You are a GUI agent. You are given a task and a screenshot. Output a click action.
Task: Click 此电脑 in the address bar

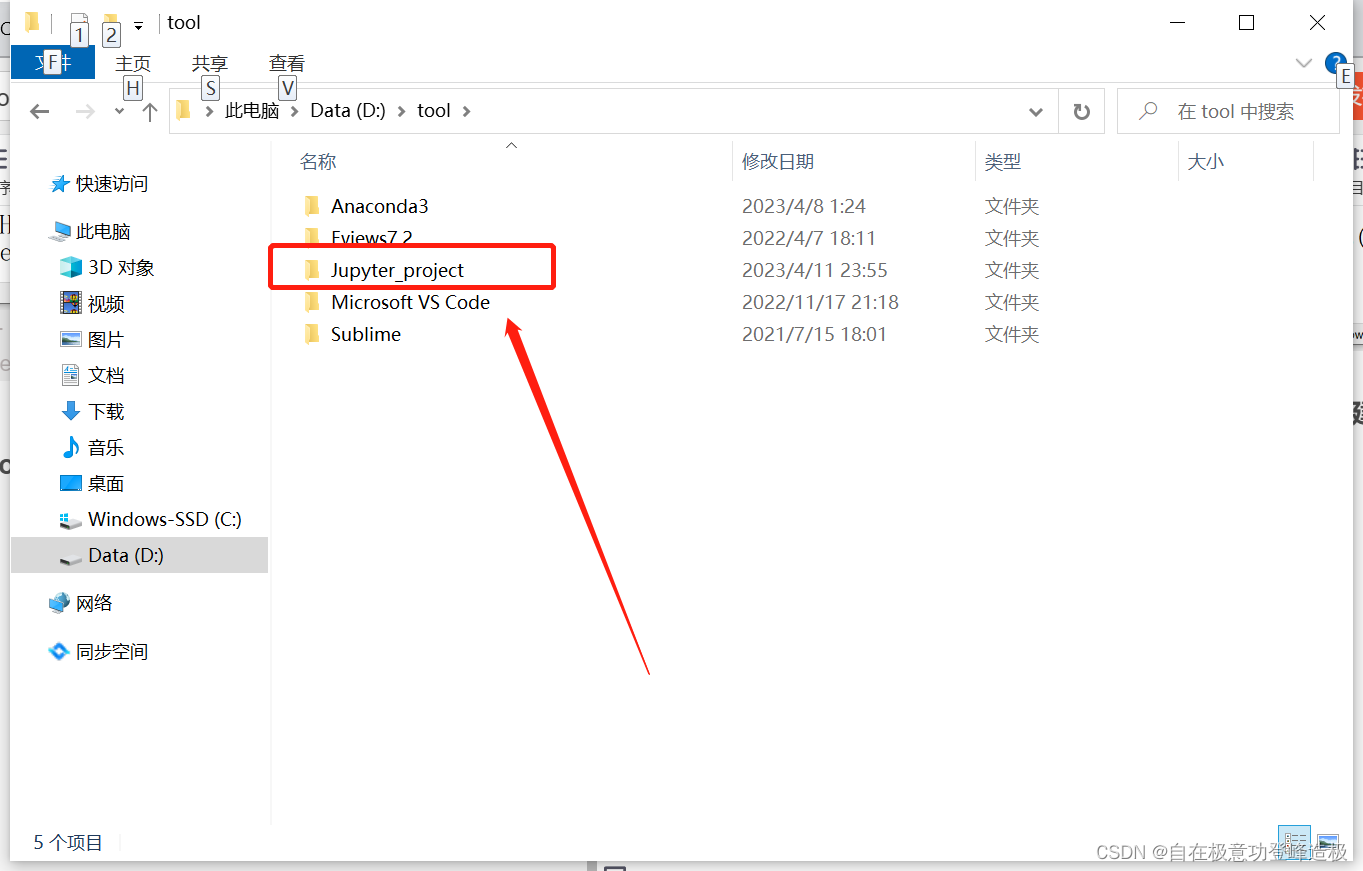click(x=252, y=110)
